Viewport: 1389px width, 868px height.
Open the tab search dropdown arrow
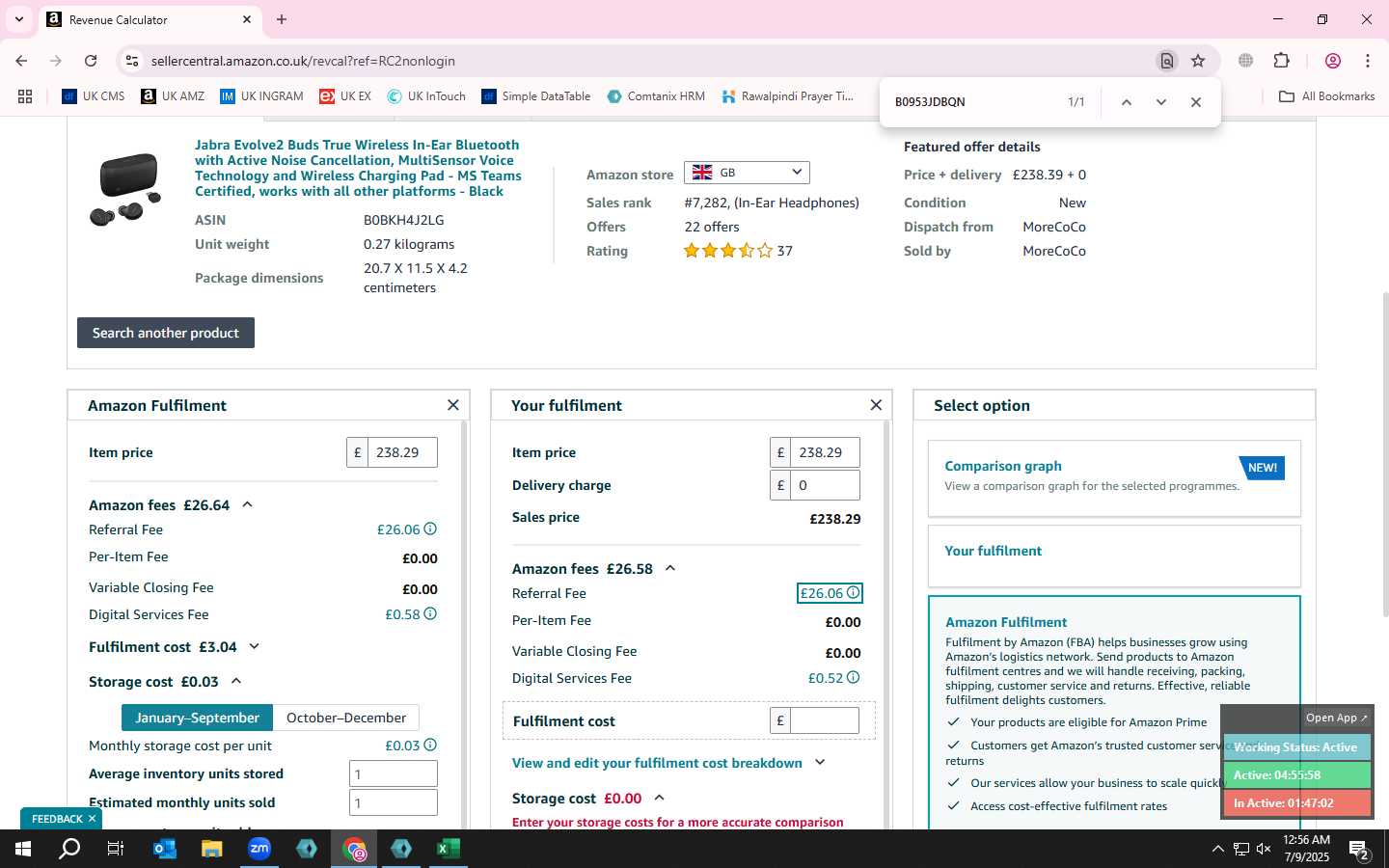click(18, 19)
